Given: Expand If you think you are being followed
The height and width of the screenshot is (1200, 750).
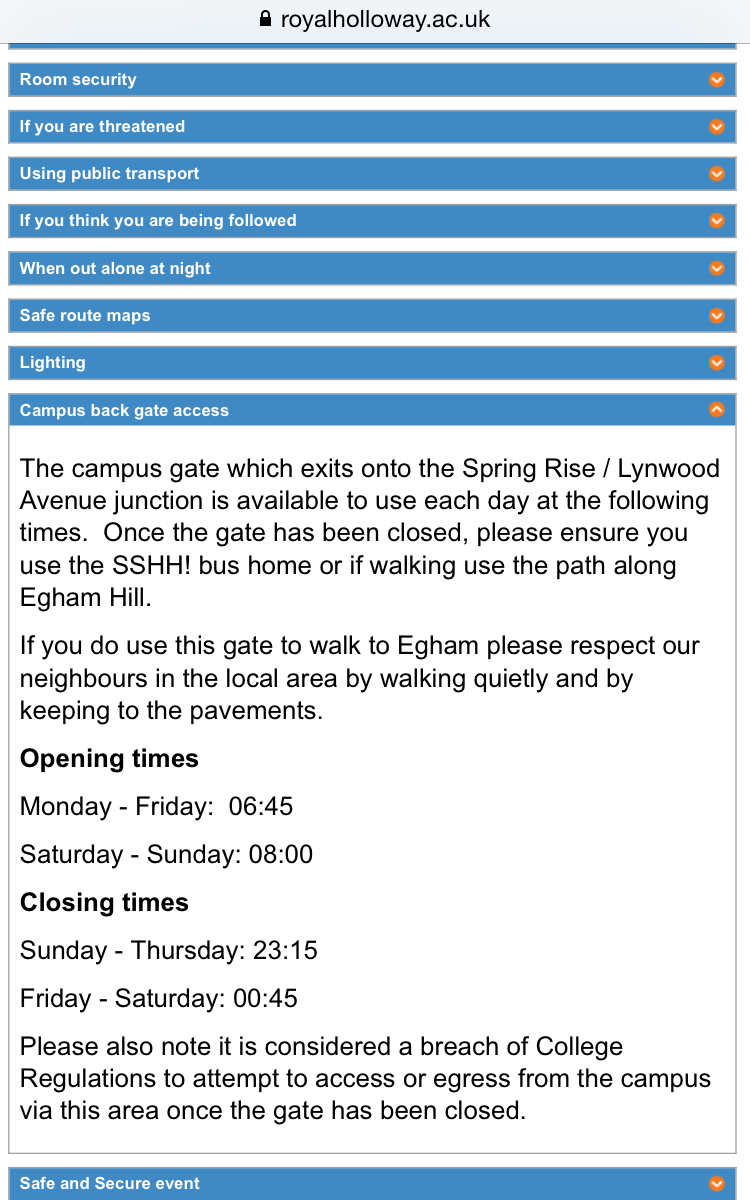Looking at the screenshot, I should point(372,221).
